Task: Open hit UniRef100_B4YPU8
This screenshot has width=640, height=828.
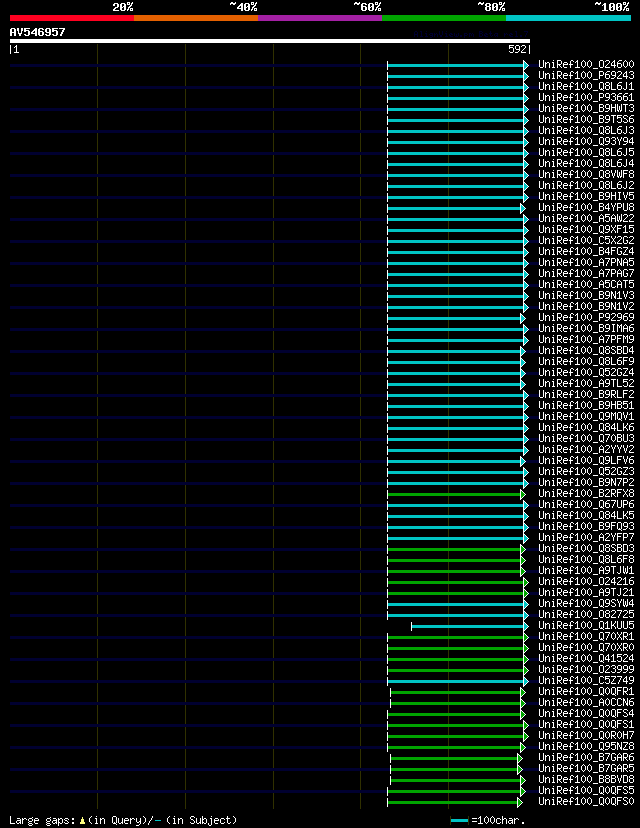Action: click(x=586, y=208)
